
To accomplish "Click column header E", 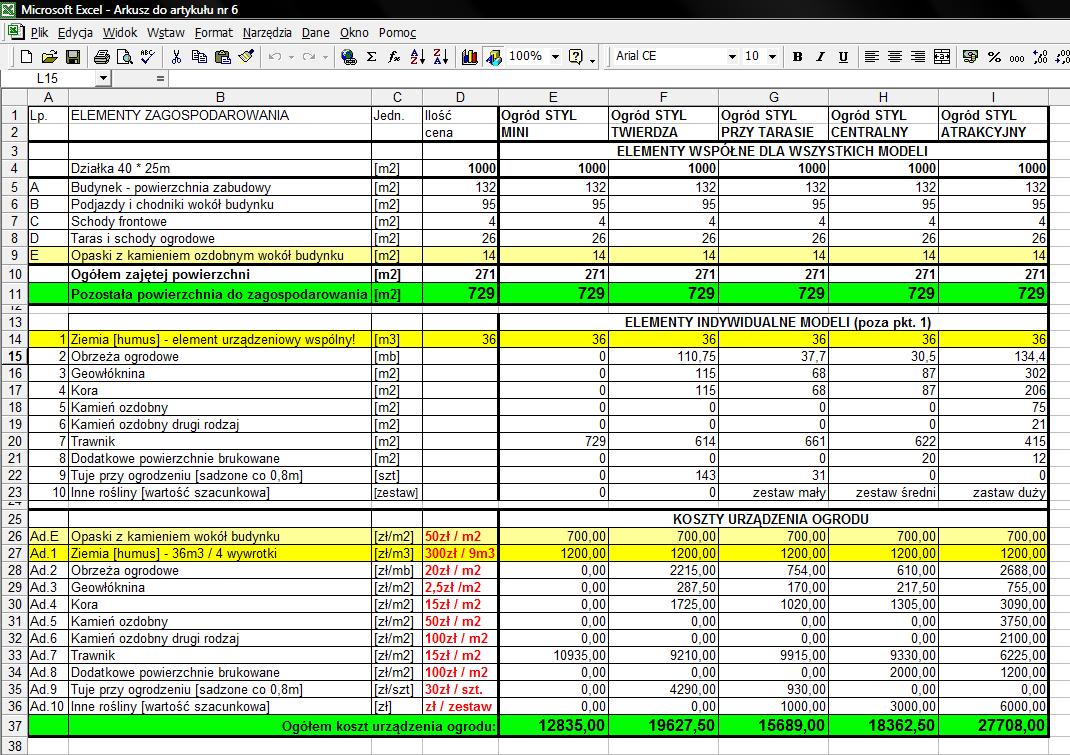I will [553, 97].
